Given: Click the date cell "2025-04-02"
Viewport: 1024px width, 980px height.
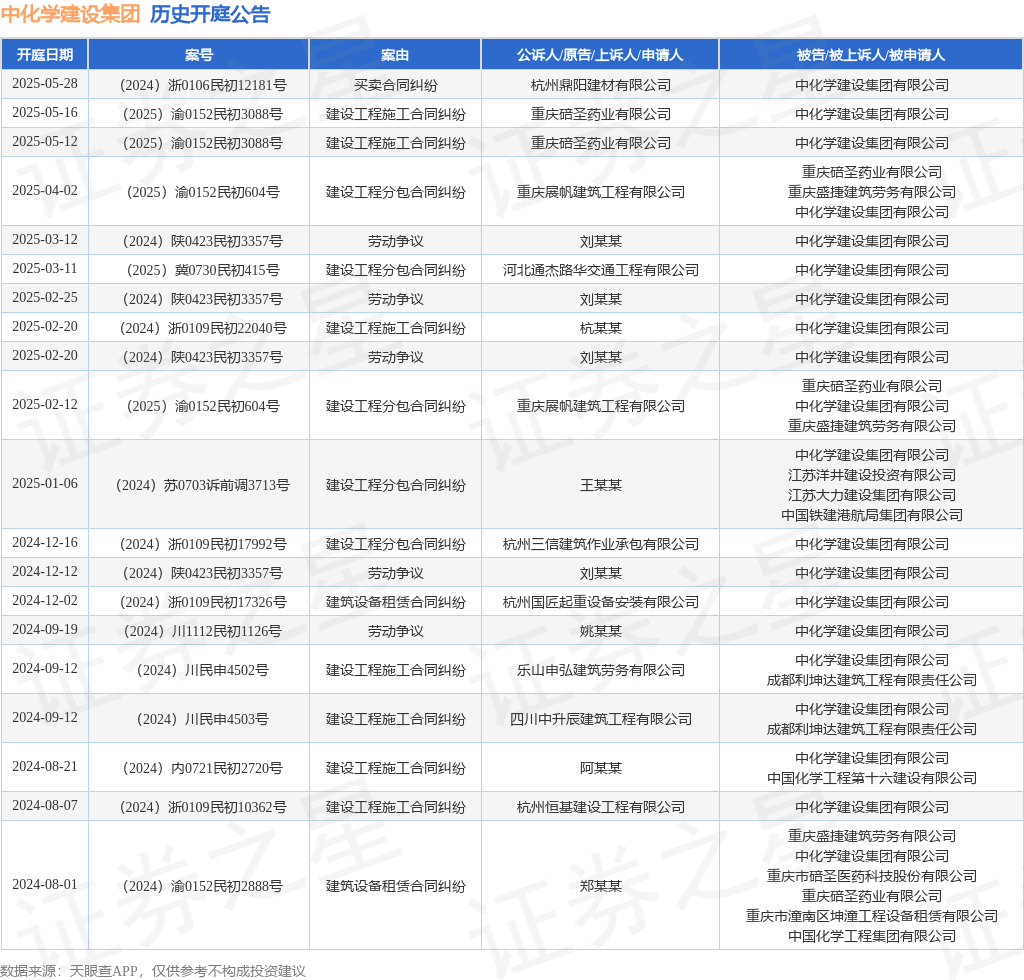Looking at the screenshot, I should click(44, 190).
